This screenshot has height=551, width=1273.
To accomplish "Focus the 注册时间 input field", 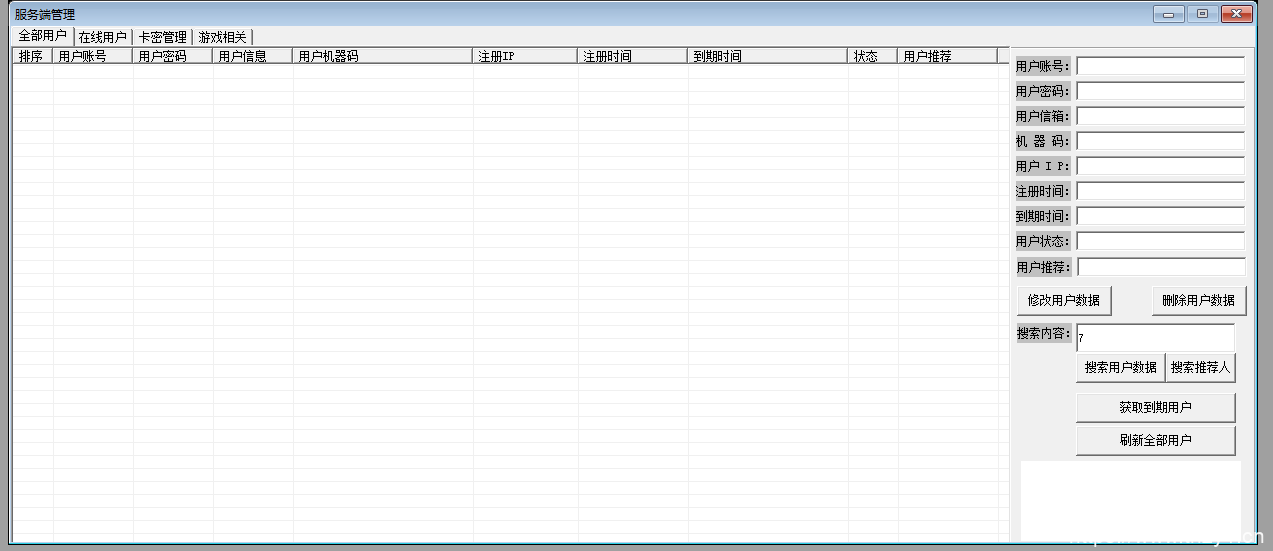I will point(1160,191).
